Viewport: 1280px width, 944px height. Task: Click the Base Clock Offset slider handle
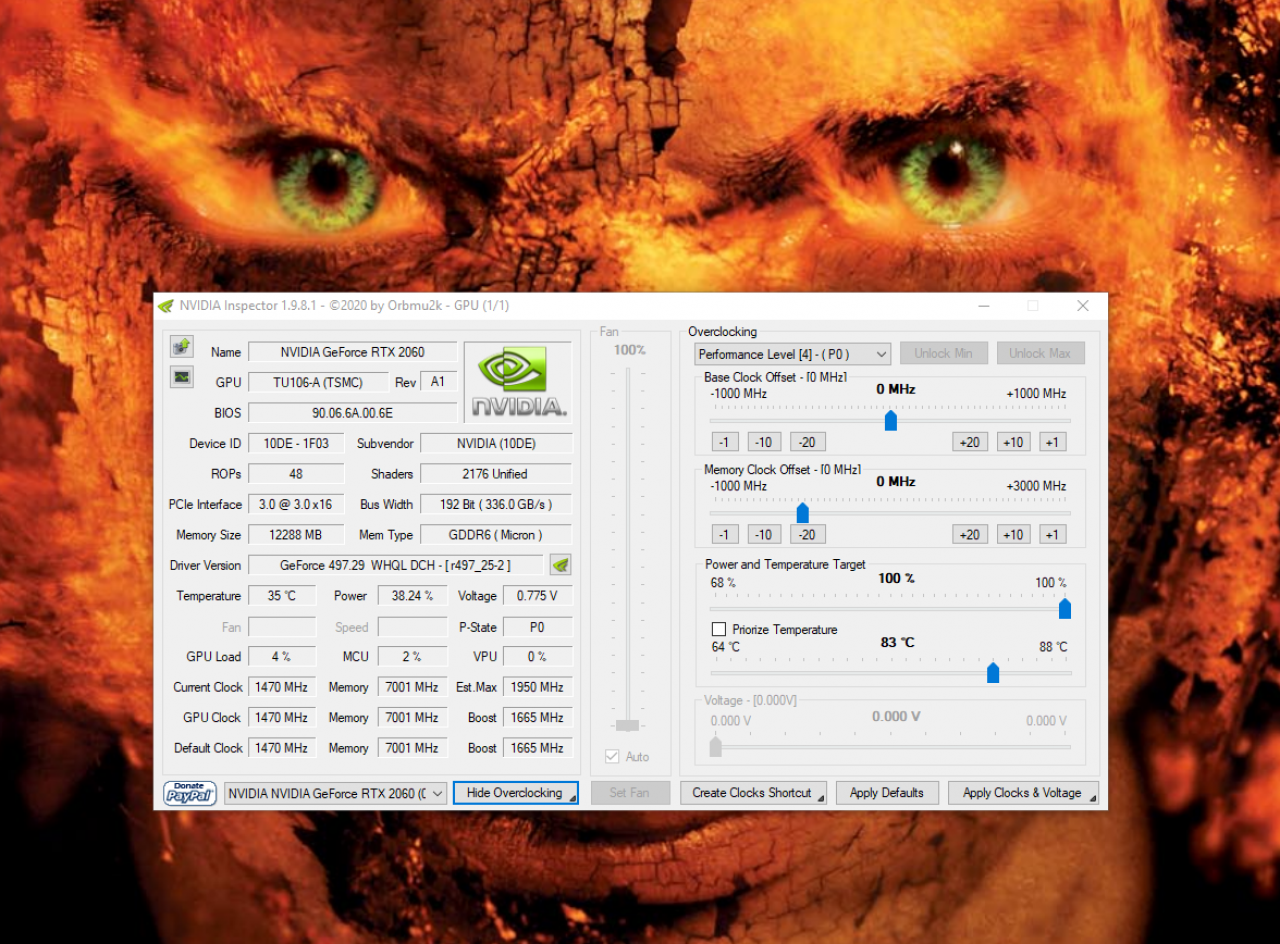click(890, 421)
